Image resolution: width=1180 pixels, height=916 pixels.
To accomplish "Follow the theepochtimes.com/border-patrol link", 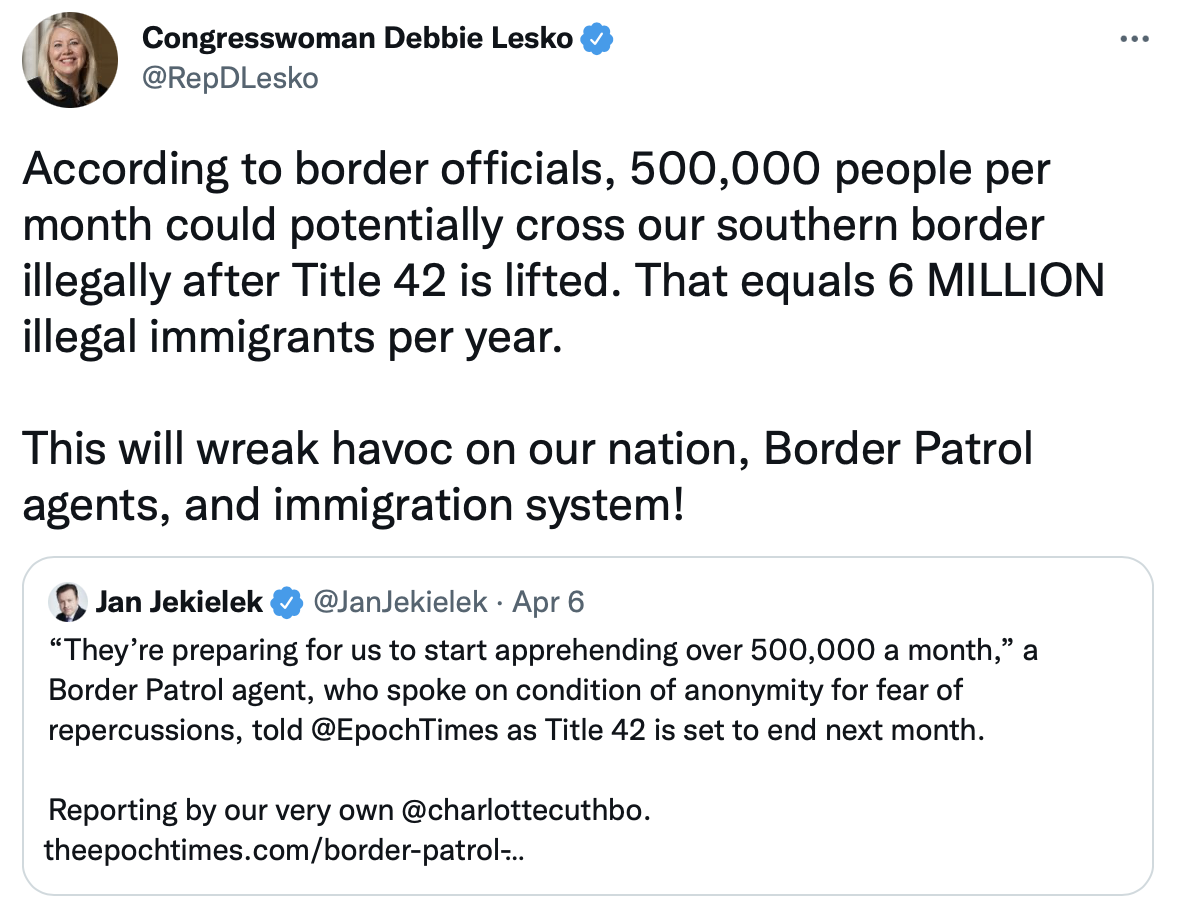I will [286, 851].
